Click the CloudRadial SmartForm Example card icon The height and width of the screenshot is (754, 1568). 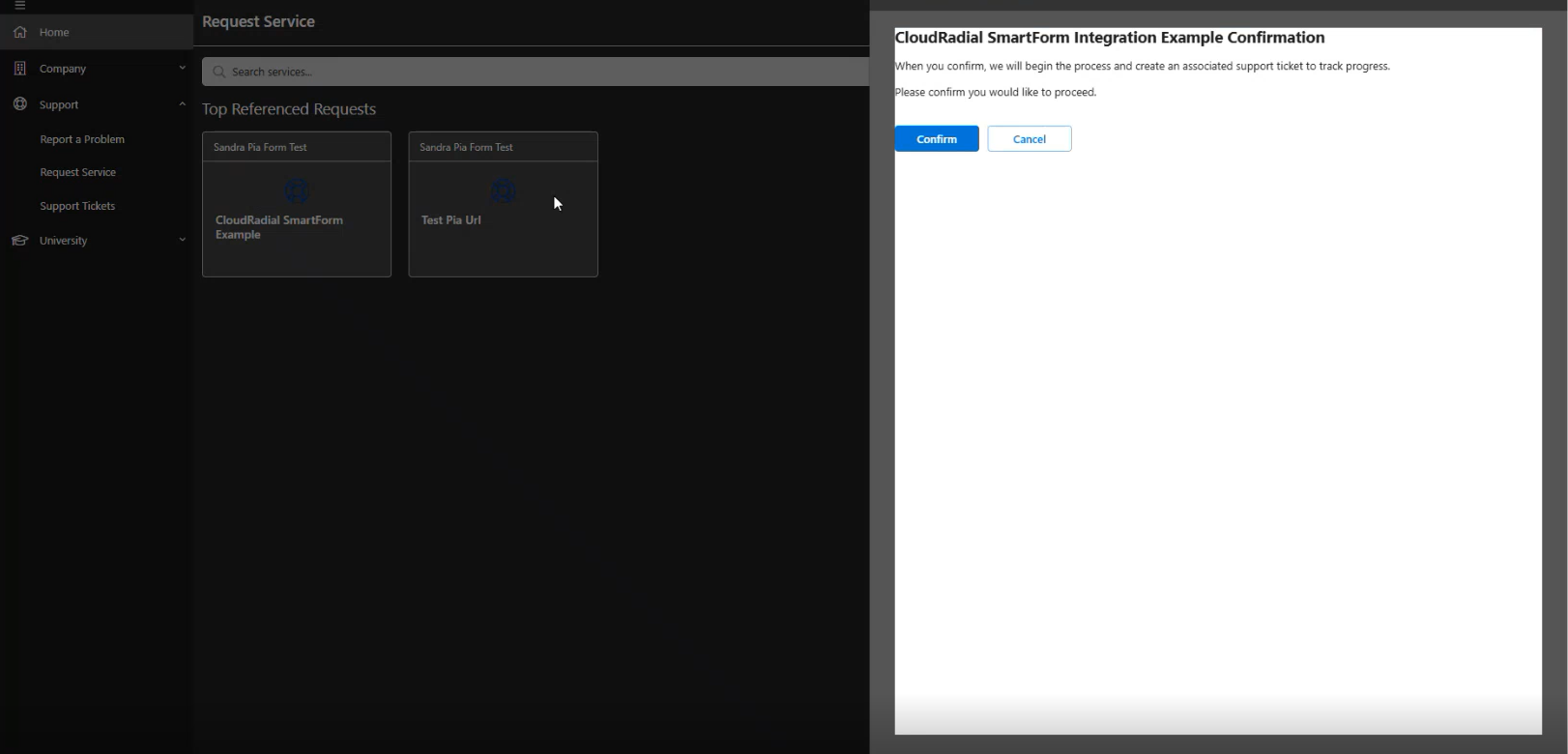tap(297, 190)
